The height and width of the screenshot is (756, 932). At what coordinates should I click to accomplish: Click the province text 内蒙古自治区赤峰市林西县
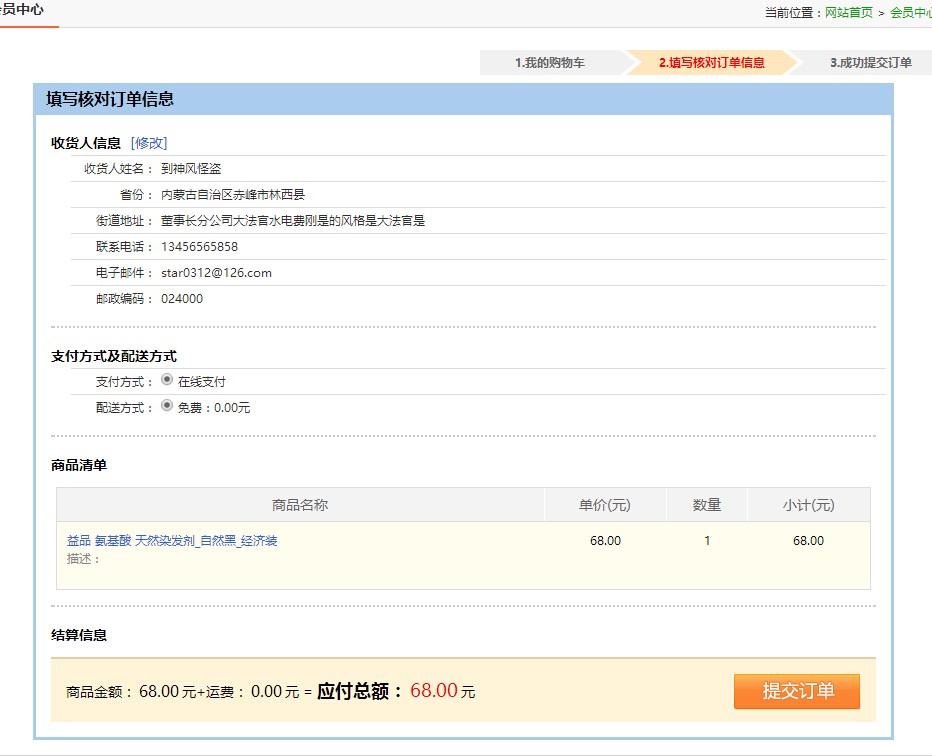click(232, 194)
